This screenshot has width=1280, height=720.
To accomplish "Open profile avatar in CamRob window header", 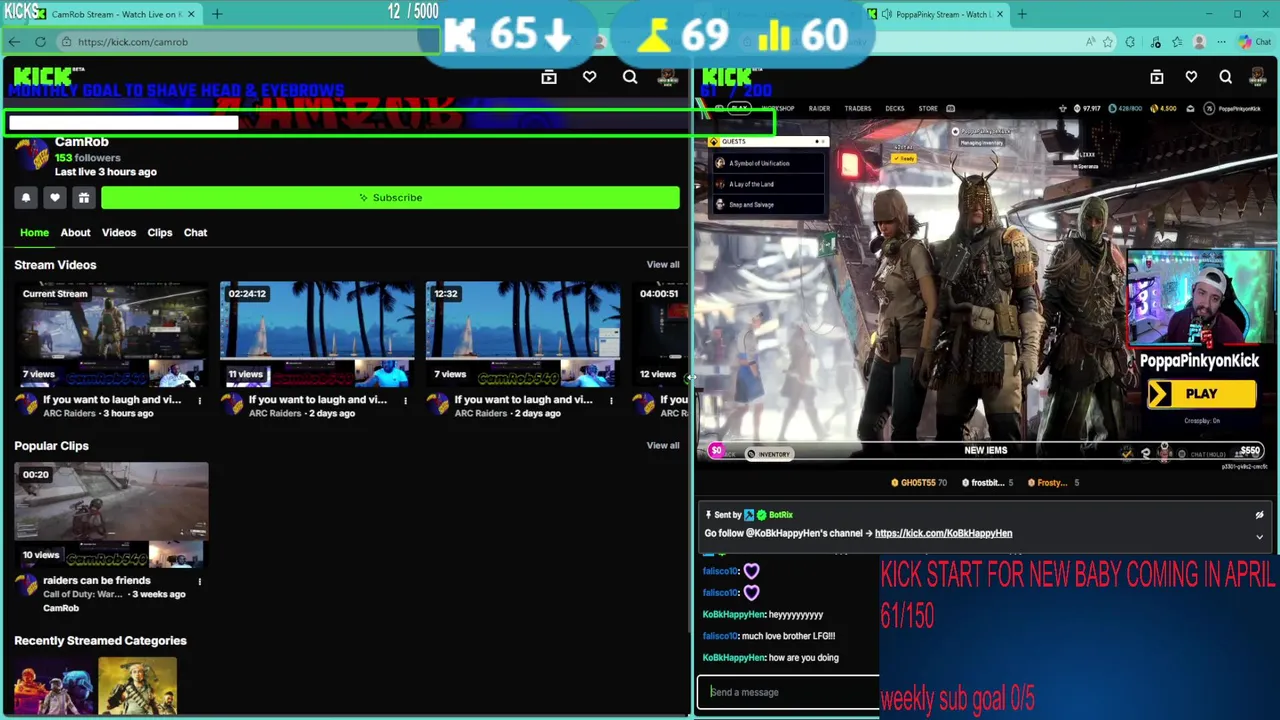I will point(667,77).
